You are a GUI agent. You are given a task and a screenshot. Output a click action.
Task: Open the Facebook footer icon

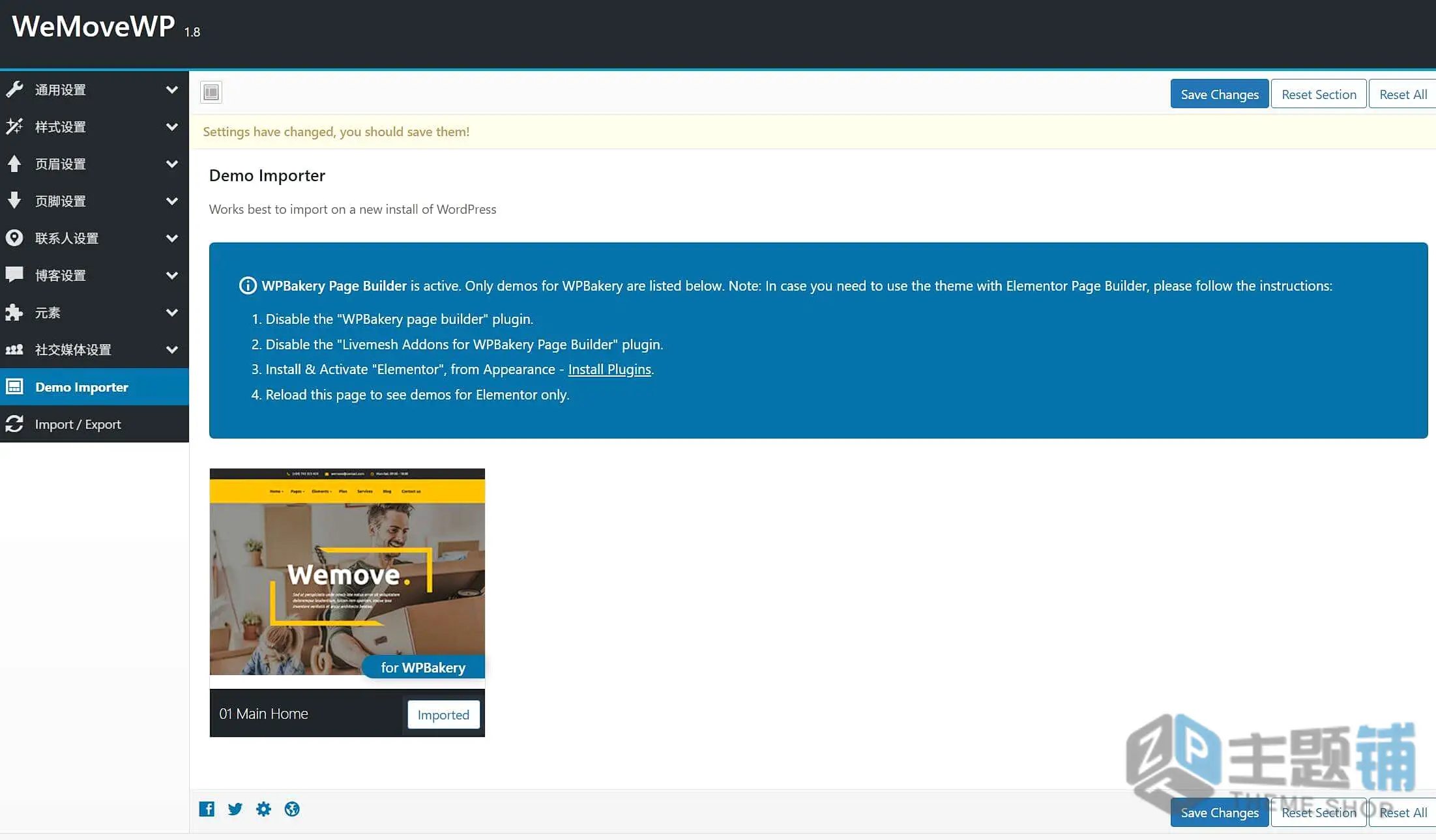[x=207, y=809]
